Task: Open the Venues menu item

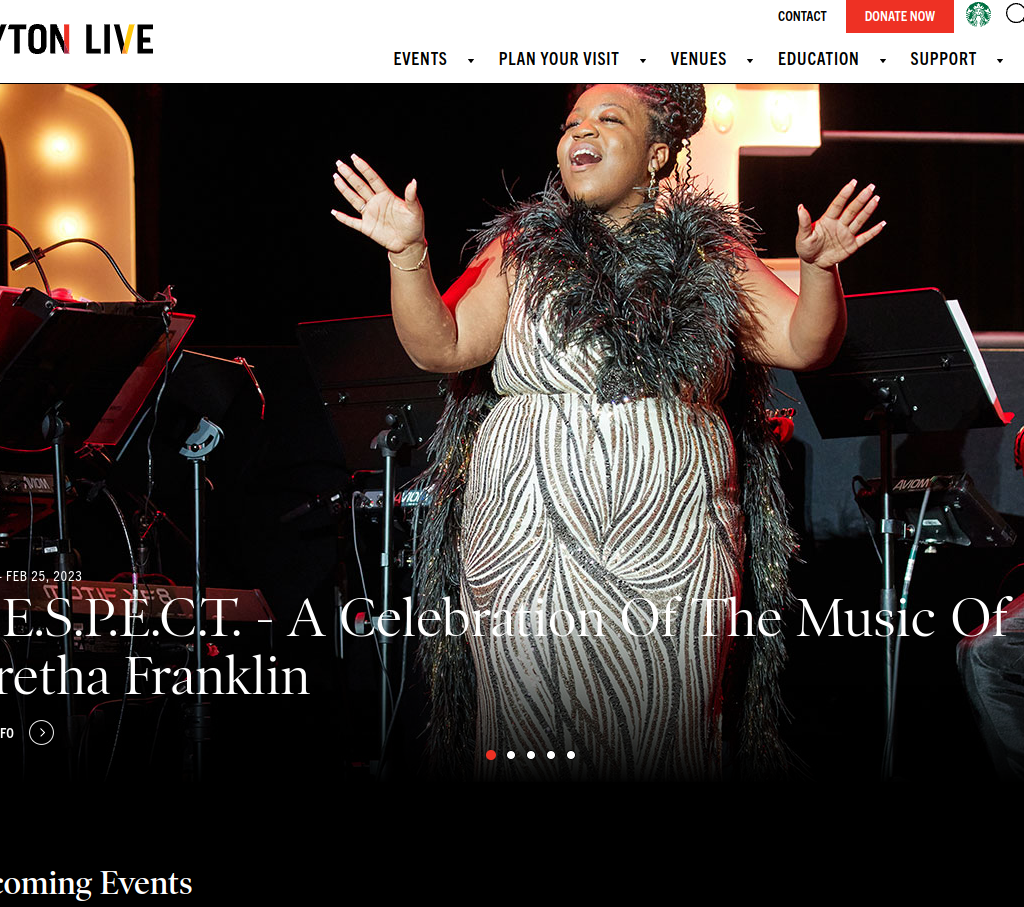Action: (698, 59)
